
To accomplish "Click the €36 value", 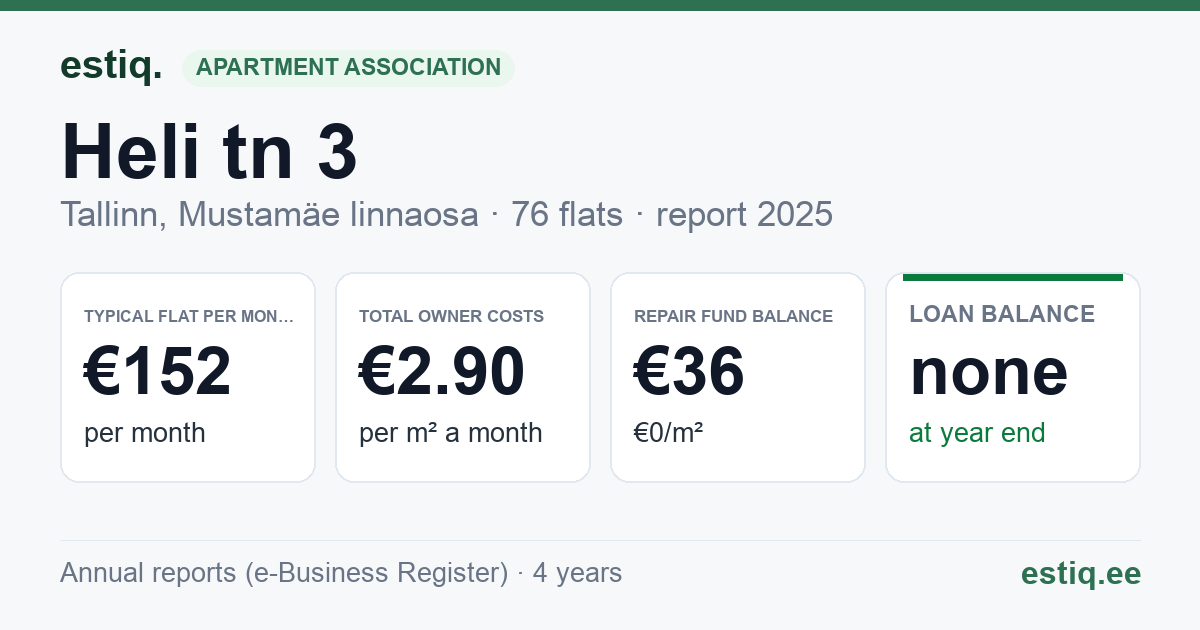I will point(689,371).
